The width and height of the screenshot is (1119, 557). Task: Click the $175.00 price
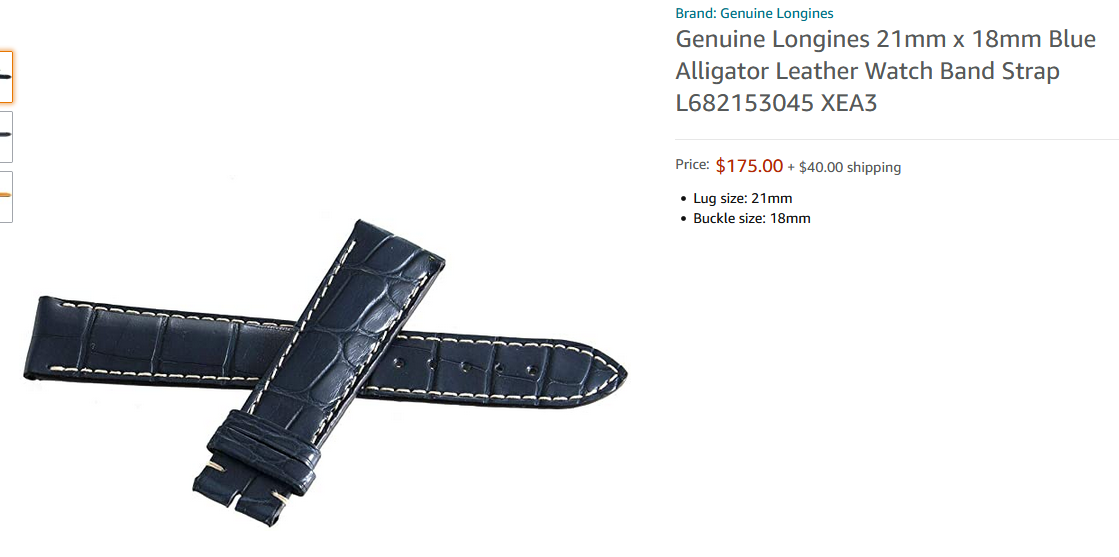749,166
